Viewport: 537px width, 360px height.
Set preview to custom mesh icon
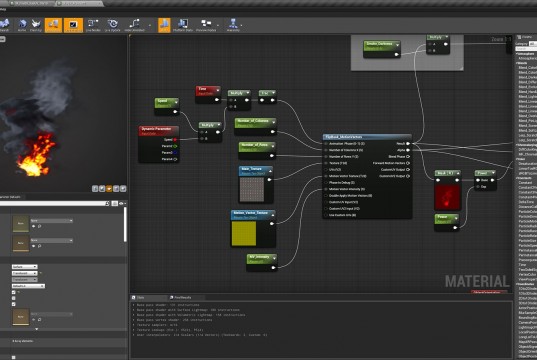pos(123,189)
